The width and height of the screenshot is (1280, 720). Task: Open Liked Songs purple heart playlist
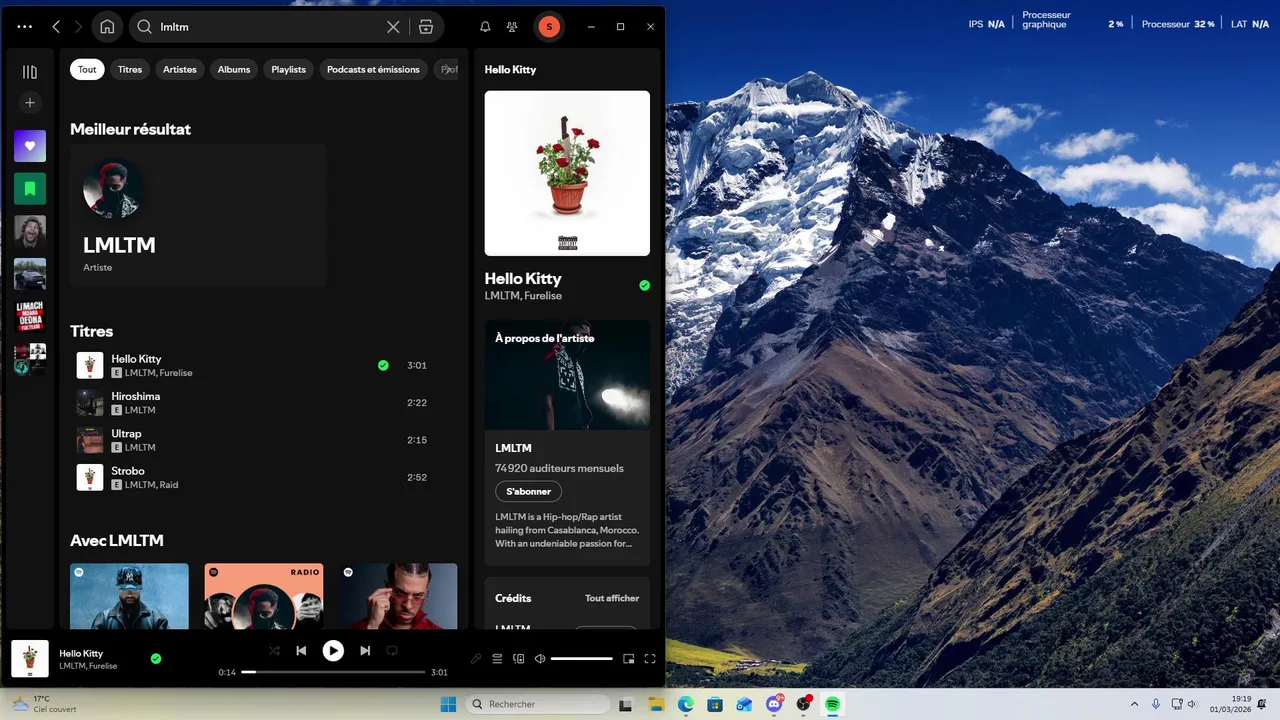pyautogui.click(x=30, y=146)
